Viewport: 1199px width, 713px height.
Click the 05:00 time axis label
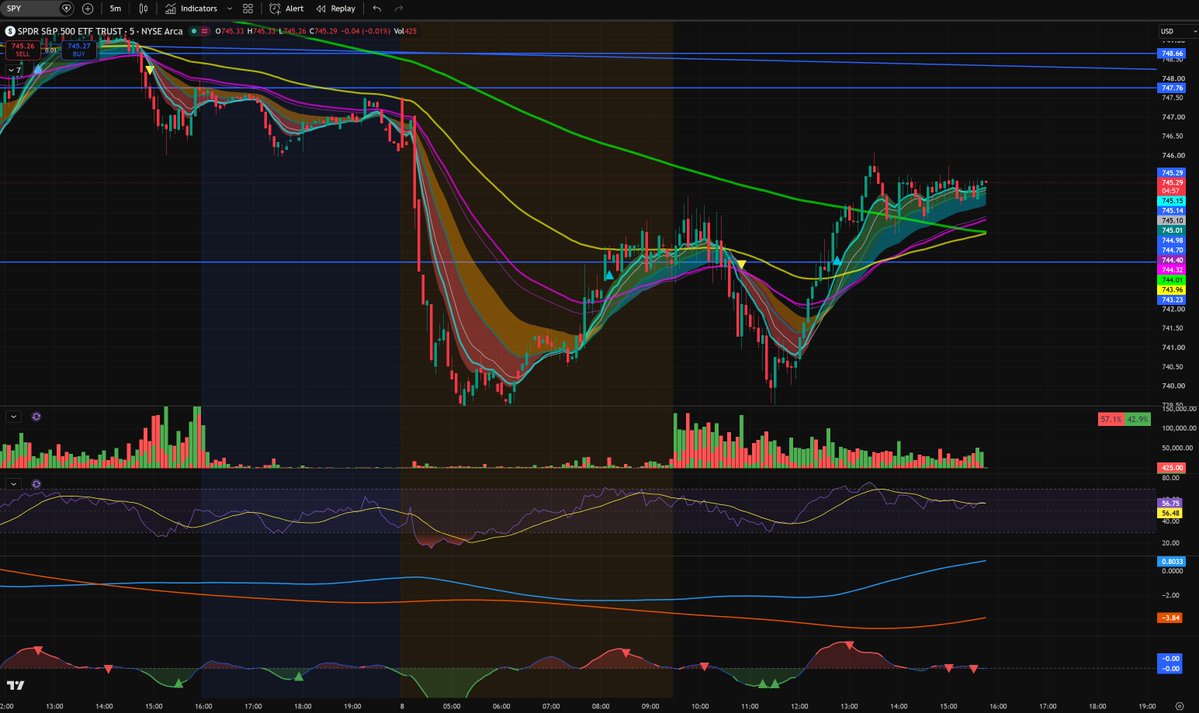point(452,706)
